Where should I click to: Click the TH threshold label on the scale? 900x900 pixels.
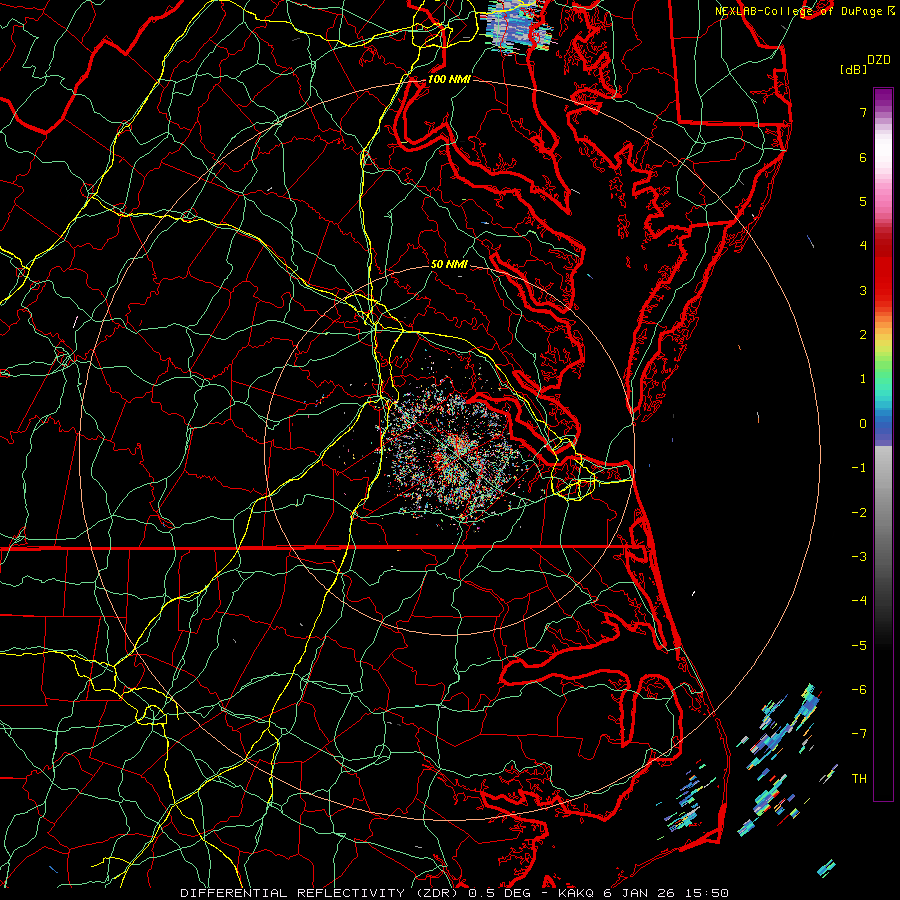859,779
